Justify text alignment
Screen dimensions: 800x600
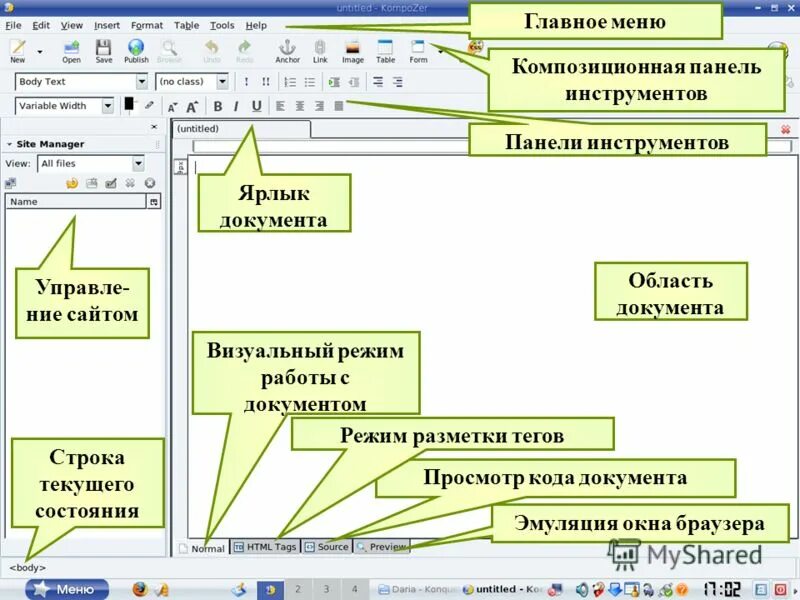339,106
